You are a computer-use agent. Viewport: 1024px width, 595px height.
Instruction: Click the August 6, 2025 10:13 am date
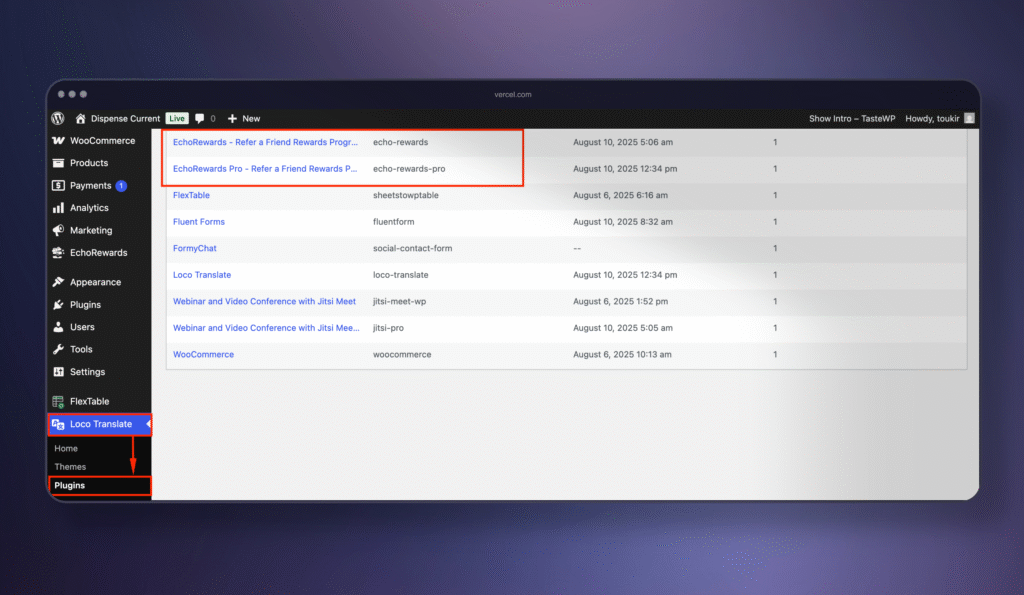coord(622,355)
